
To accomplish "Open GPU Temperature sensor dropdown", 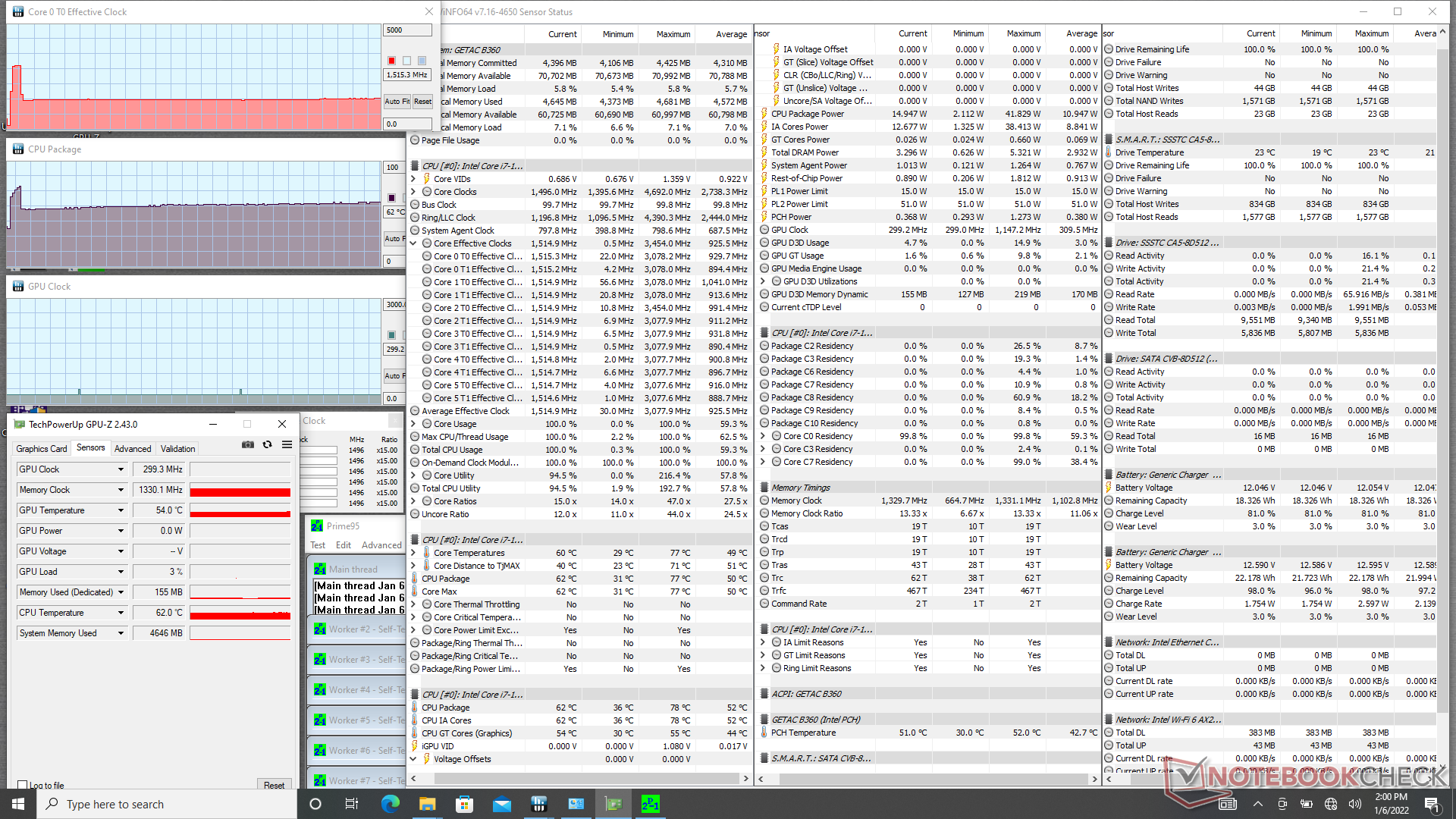I will 121,510.
